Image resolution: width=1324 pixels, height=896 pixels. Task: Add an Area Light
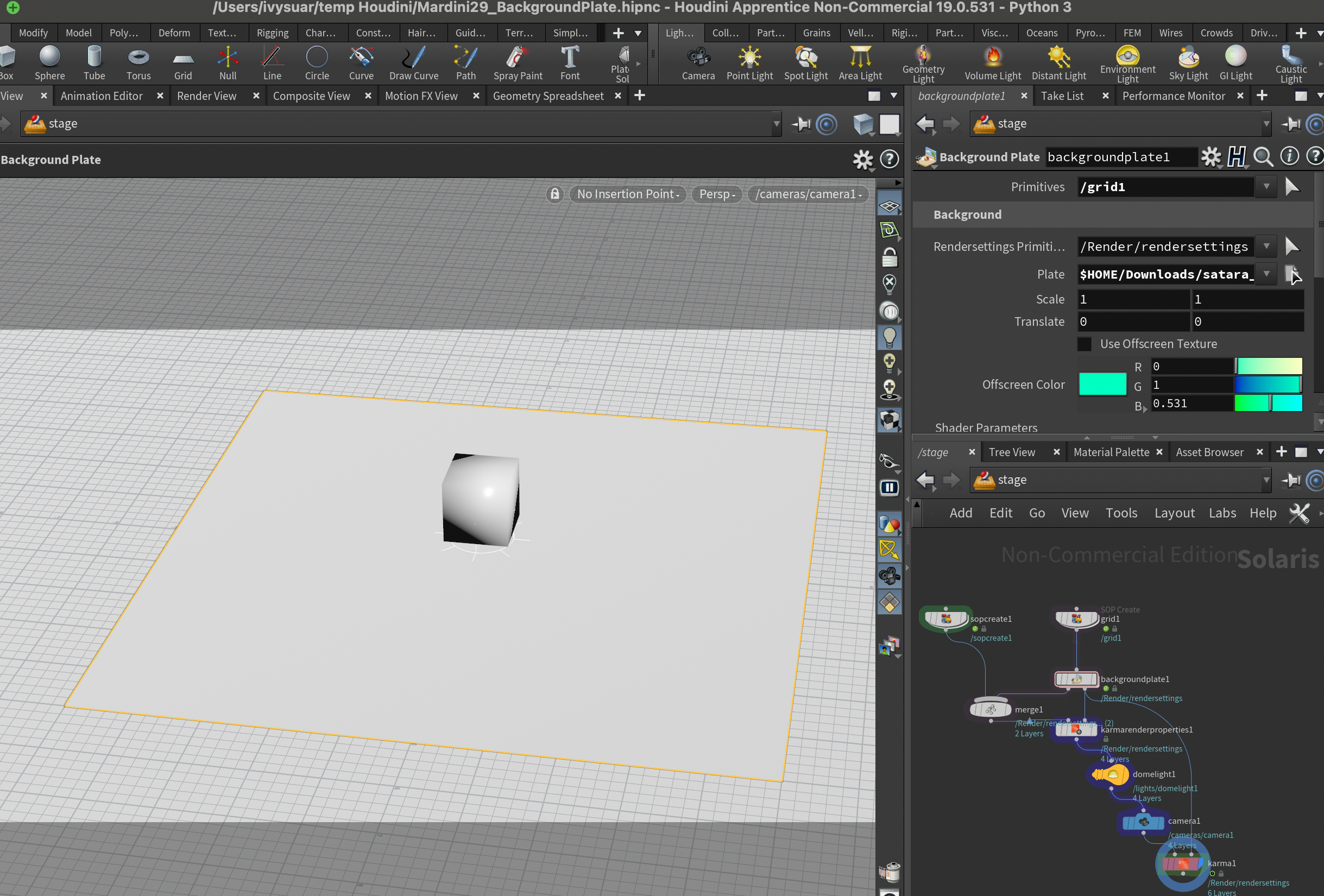(x=860, y=63)
